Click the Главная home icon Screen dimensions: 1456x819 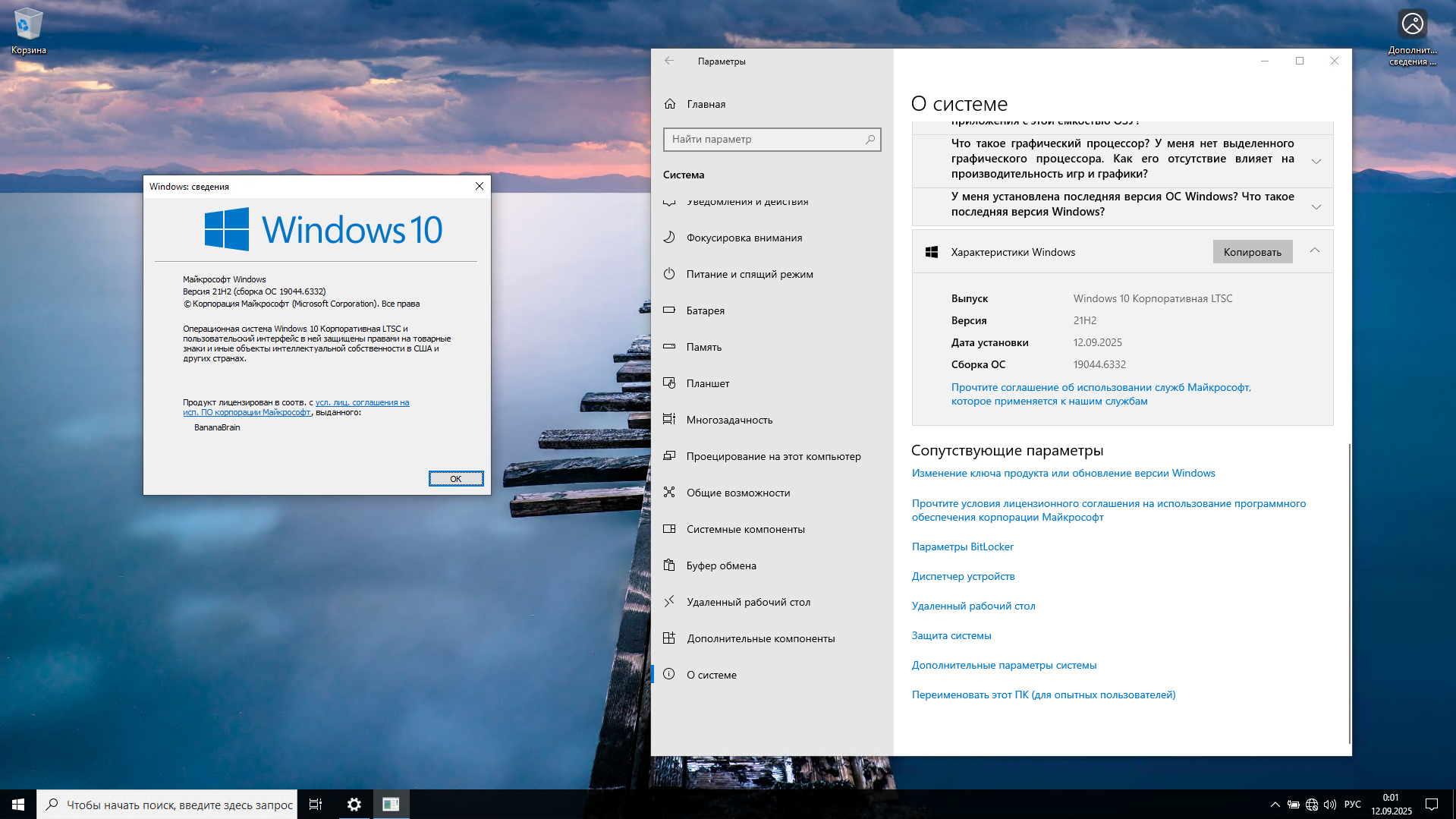click(670, 104)
